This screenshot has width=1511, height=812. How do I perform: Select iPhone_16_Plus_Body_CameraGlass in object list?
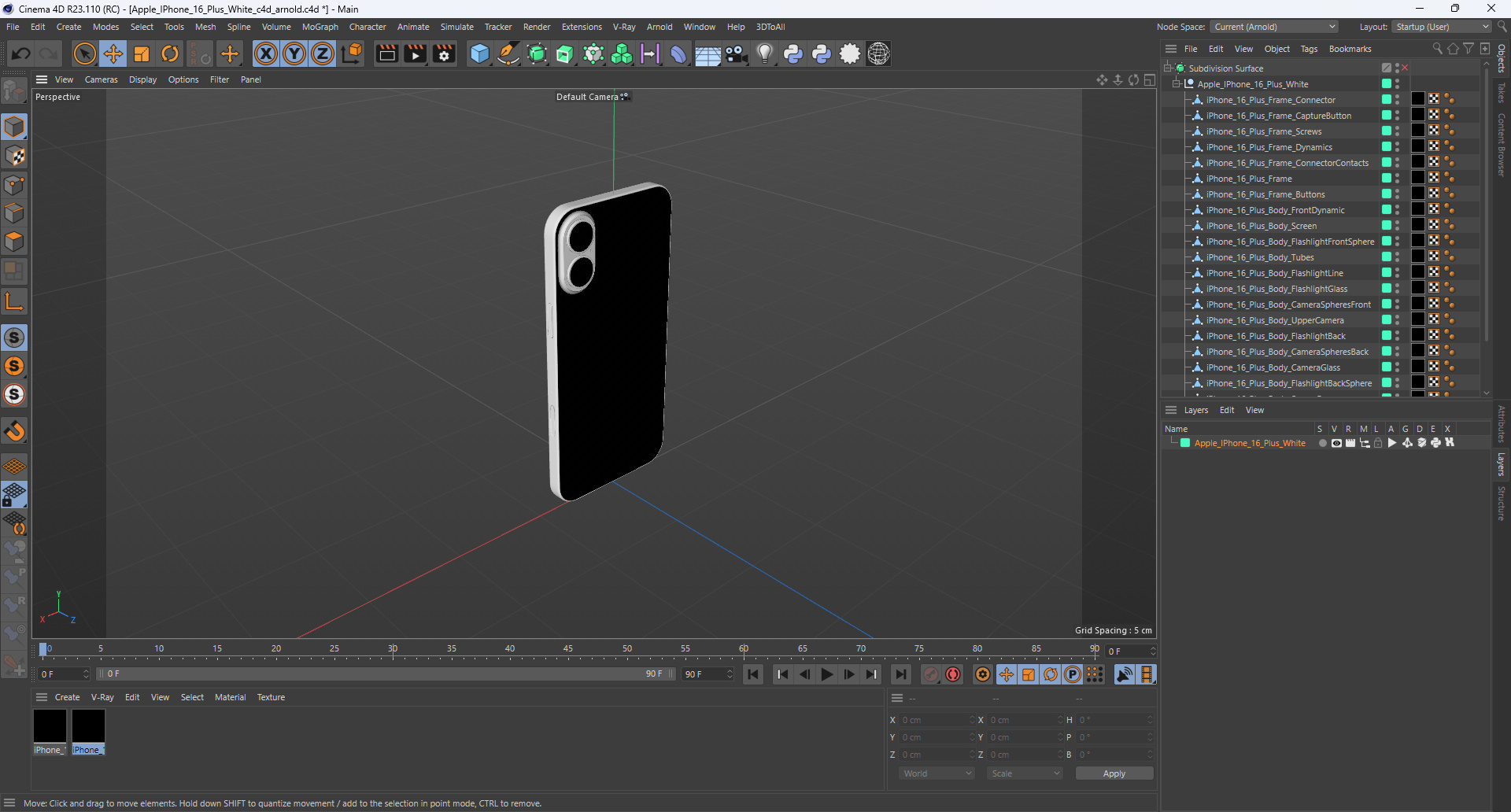1273,367
